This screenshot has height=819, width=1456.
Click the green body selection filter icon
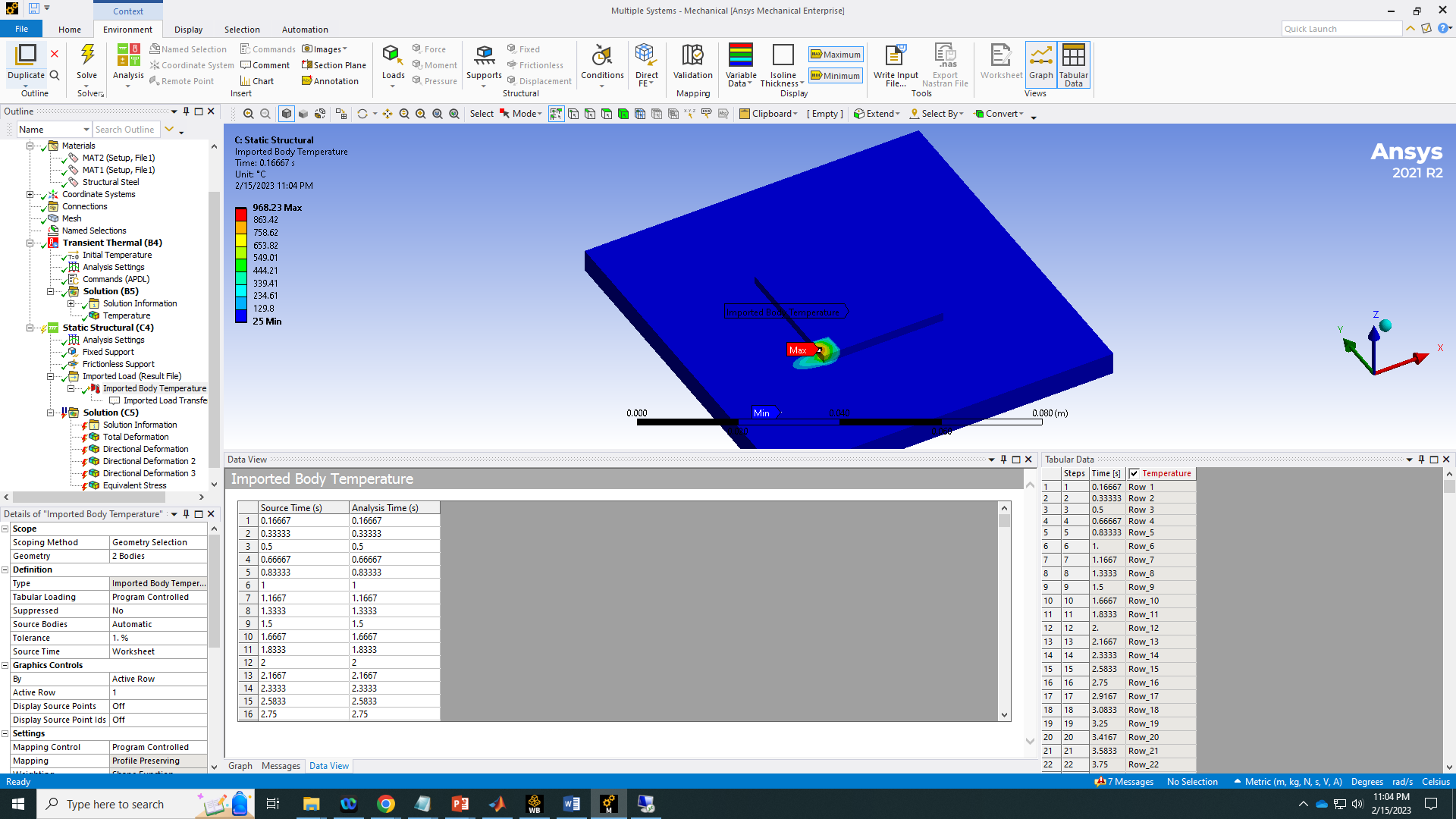coord(623,114)
